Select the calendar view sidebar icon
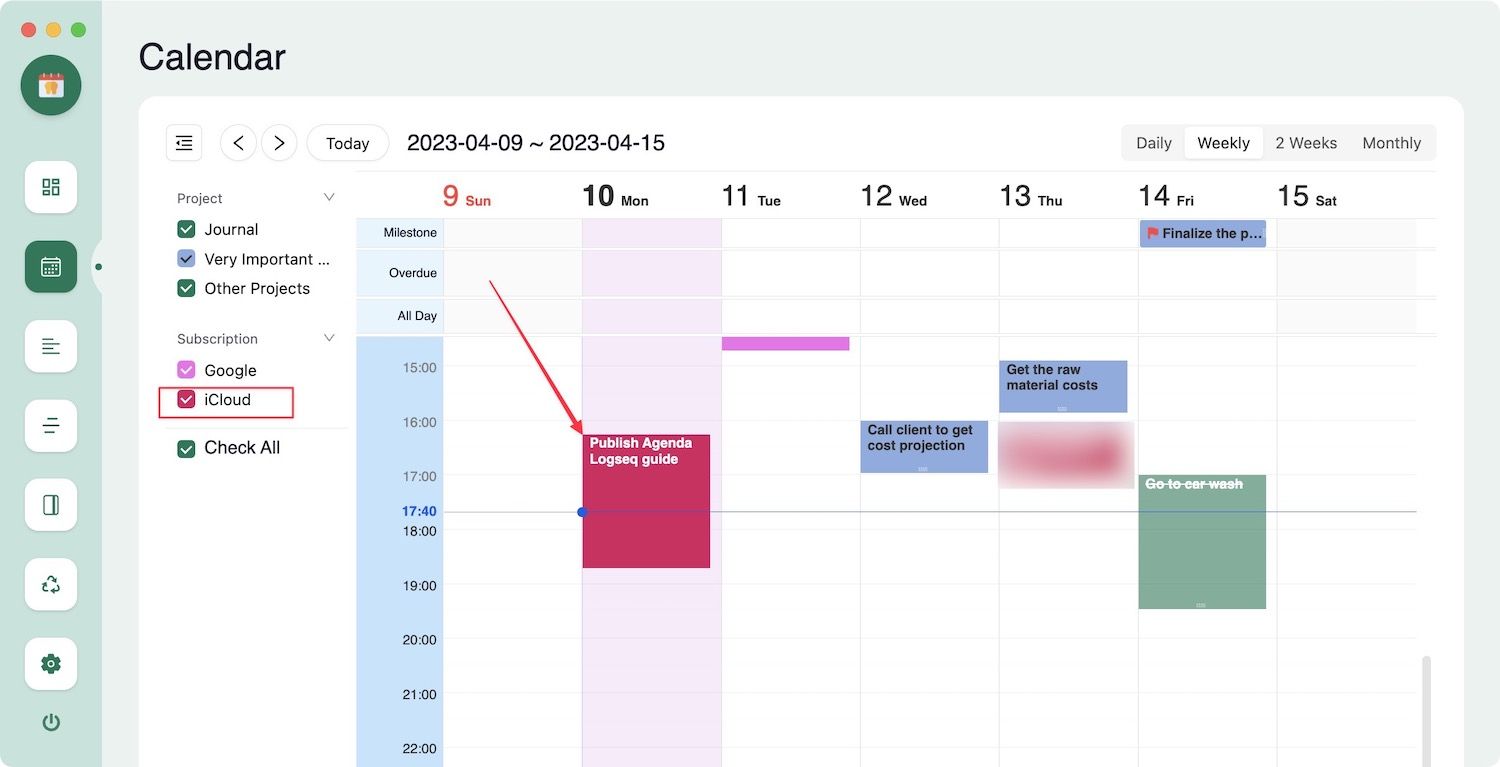Viewport: 1500px width, 767px height. click(51, 267)
